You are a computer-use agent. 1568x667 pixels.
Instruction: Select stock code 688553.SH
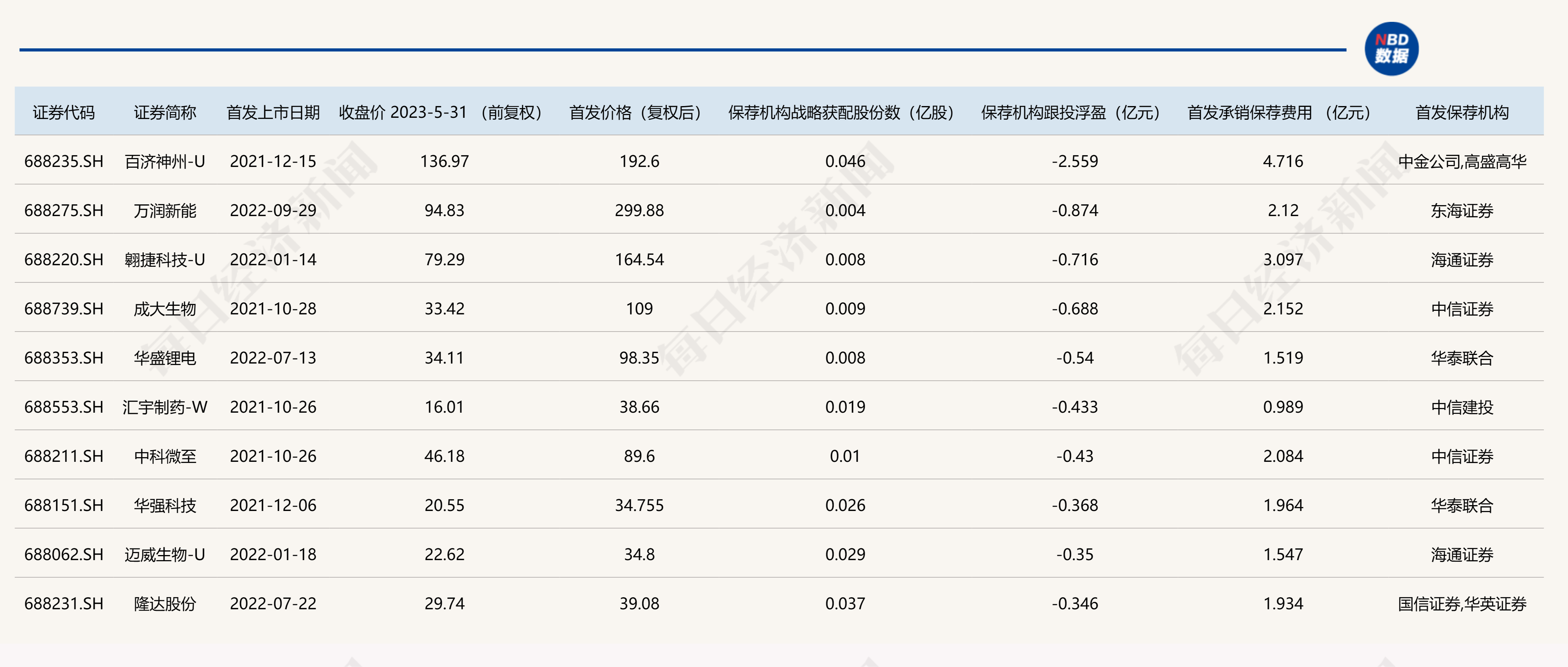(64, 407)
